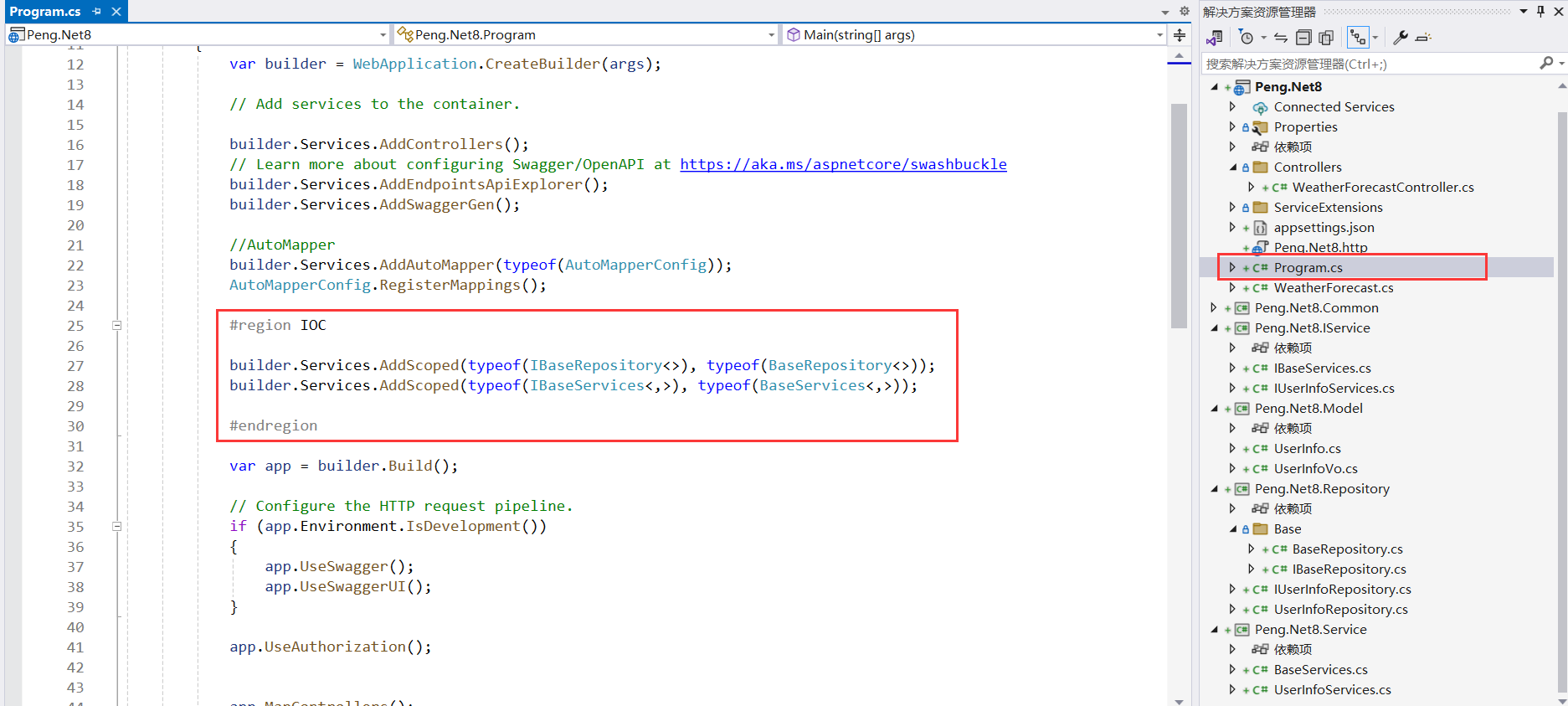Collapse the Peng.Net8.Repository project

point(1215,489)
